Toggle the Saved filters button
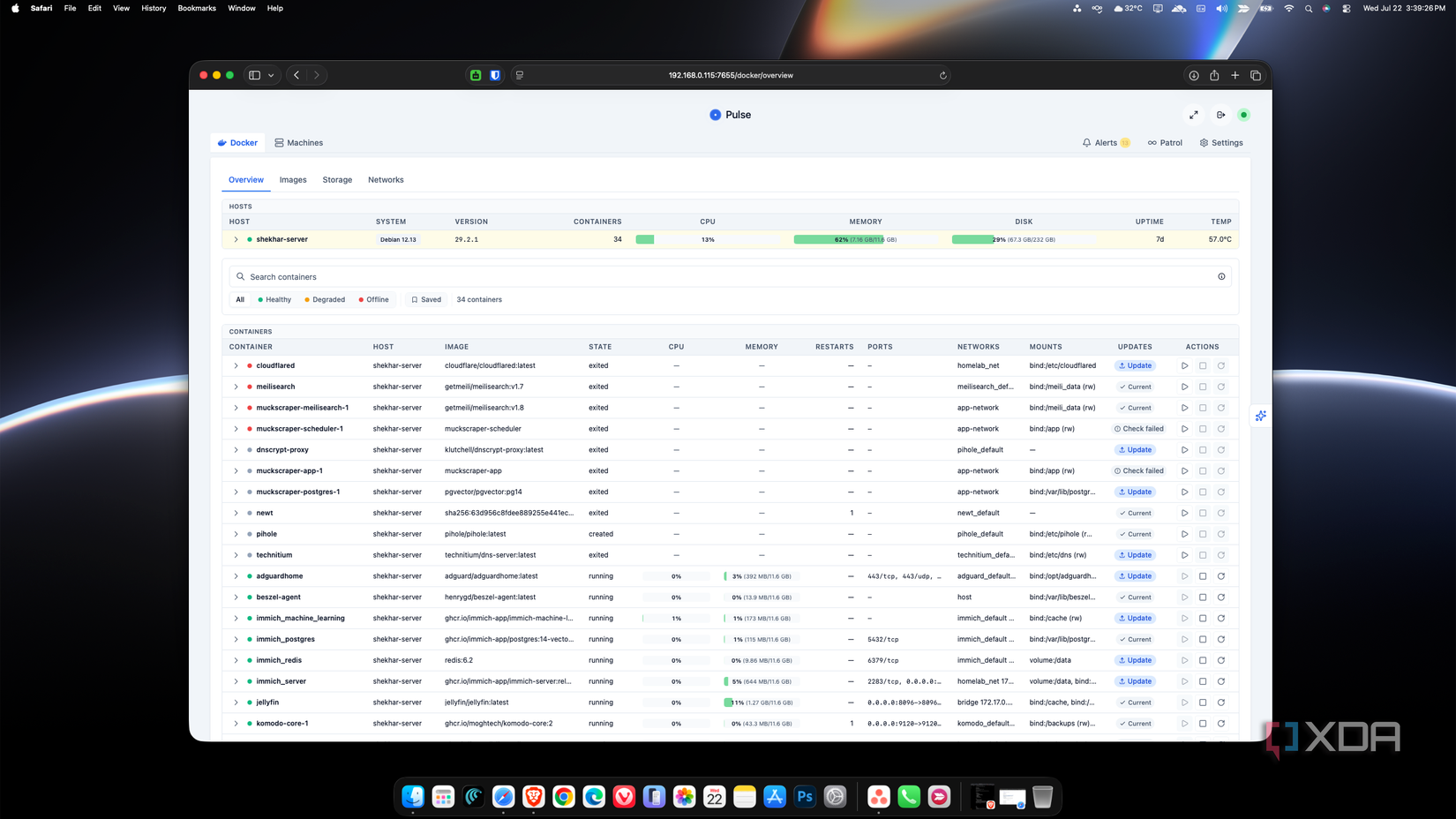 point(426,300)
